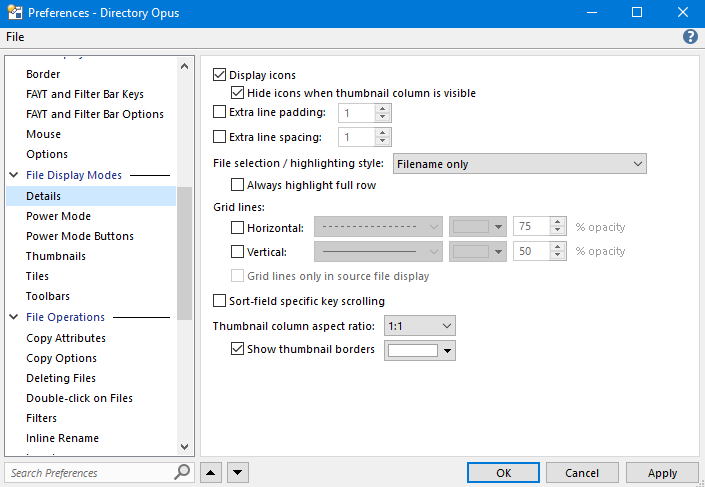Screen dimensions: 705x487
Task: Click the preferences tree scrollbar thumb
Action: coord(184,253)
